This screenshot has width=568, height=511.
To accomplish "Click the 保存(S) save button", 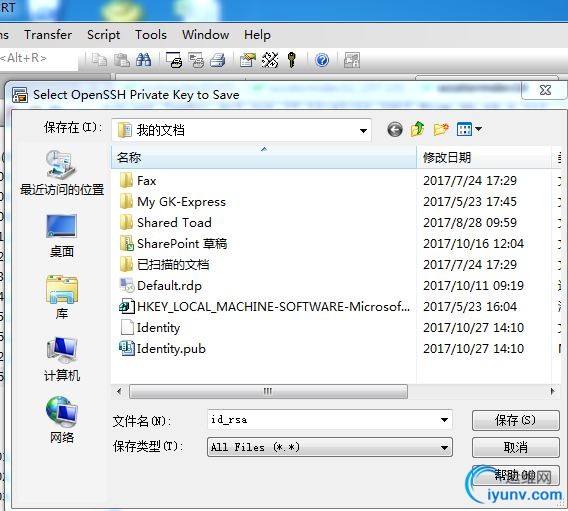I will pos(515,420).
